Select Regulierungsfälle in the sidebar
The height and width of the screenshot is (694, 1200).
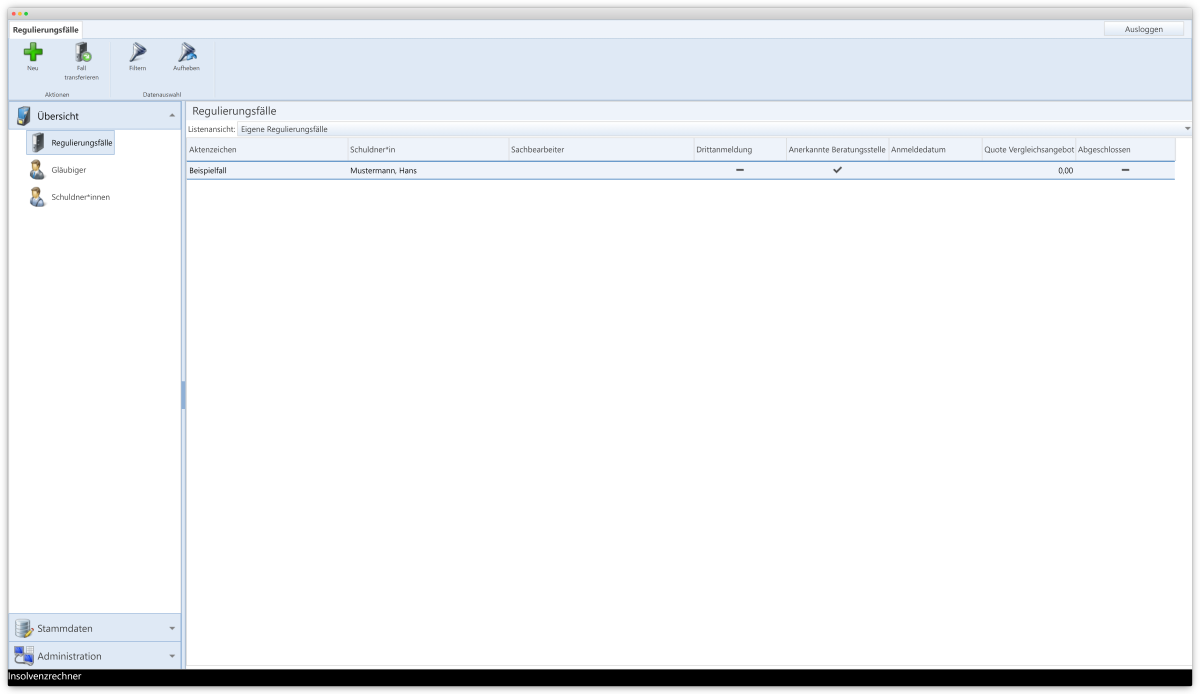[71, 143]
